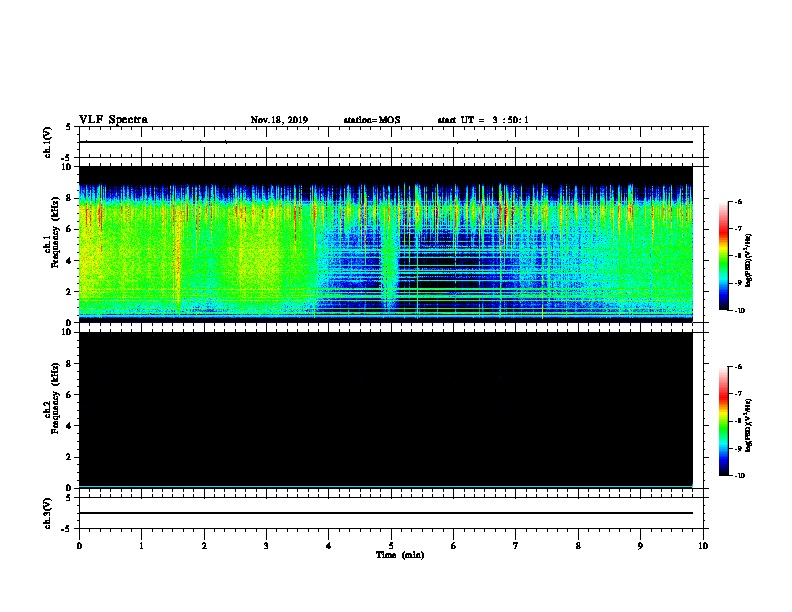Click the "VLF Spectra" title text

[113, 120]
